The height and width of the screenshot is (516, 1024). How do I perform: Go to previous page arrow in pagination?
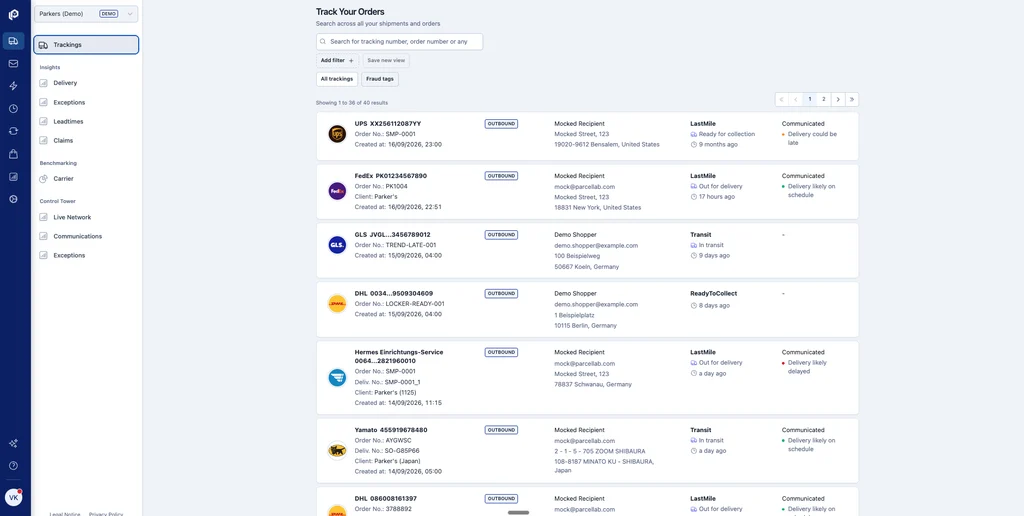795,99
